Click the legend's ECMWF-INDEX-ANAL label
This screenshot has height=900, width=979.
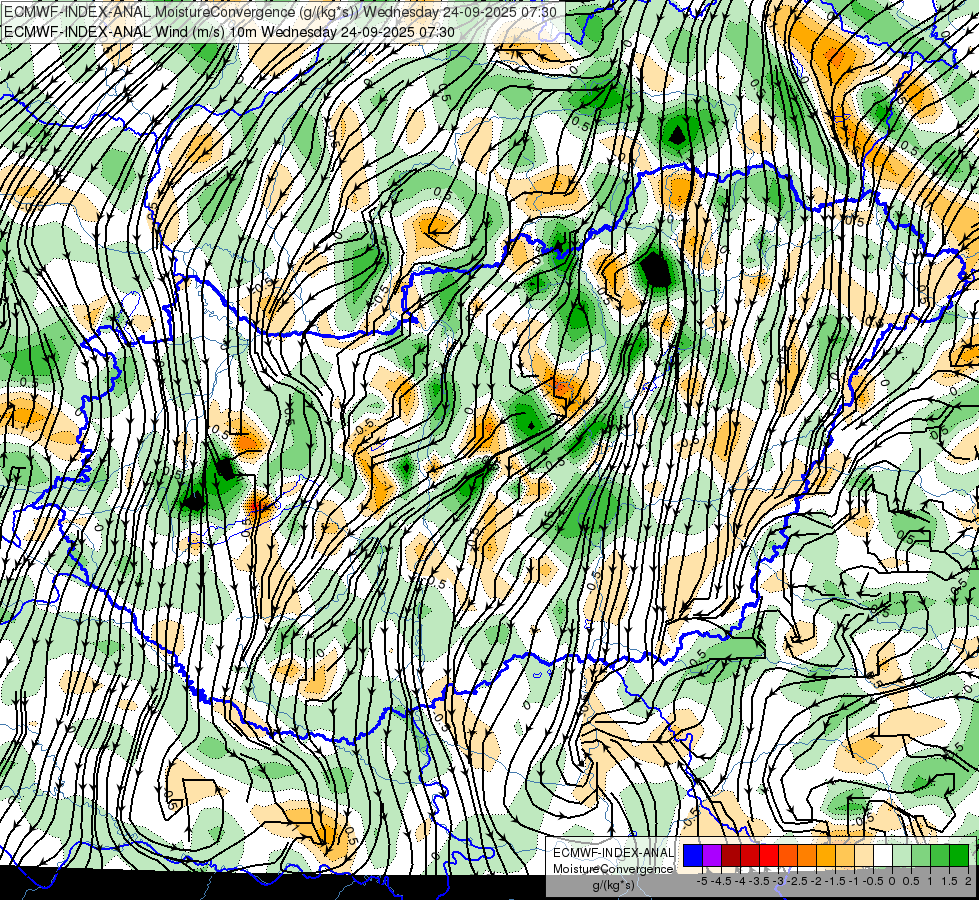tap(613, 853)
